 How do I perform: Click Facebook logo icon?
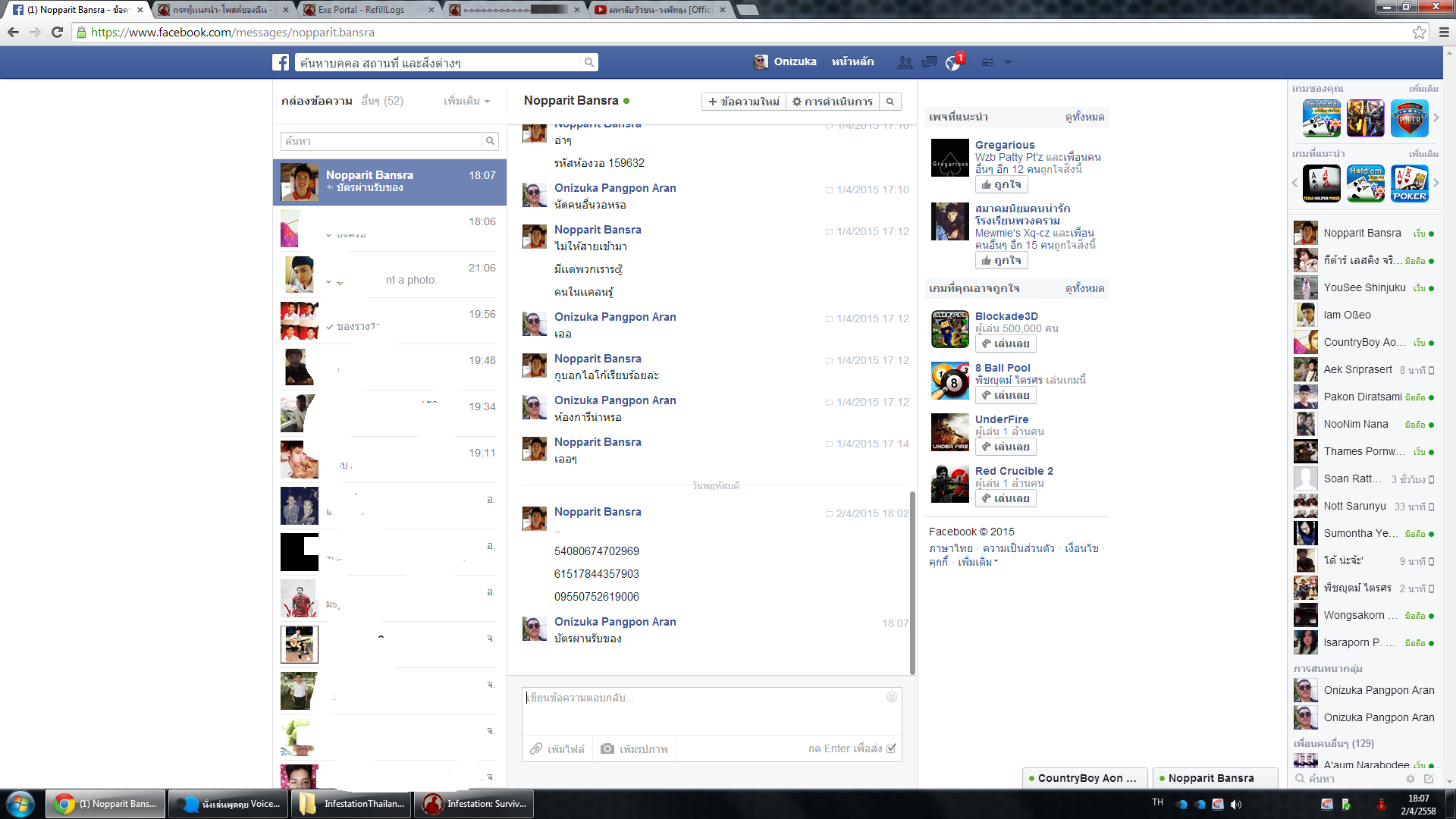pos(281,62)
